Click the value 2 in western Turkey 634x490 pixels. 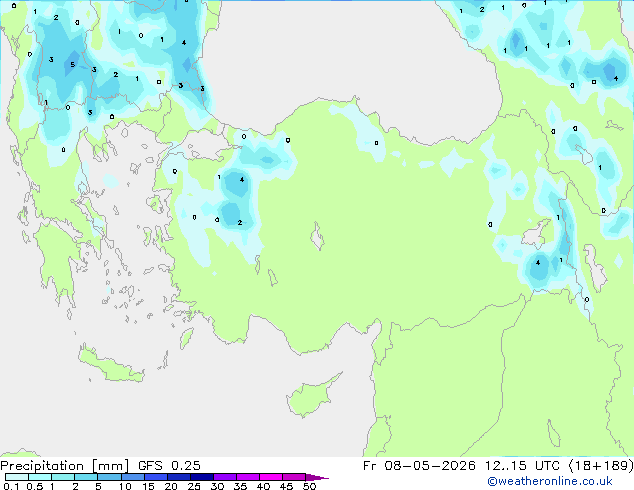tap(240, 222)
